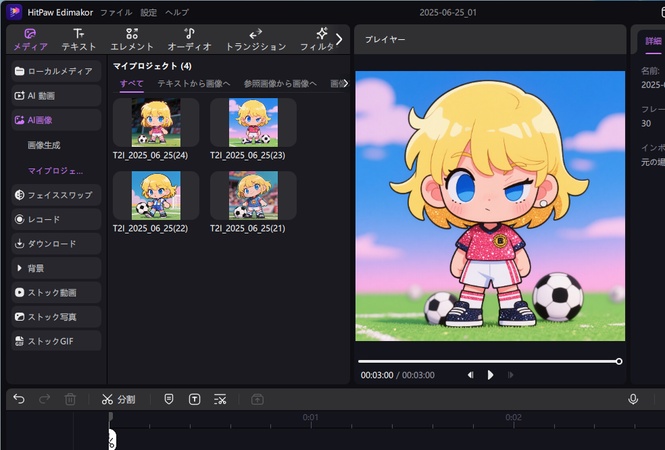Screen dimensions: 665x450
Task: Open マイプロジェ... sub-item
Action: click(56, 171)
